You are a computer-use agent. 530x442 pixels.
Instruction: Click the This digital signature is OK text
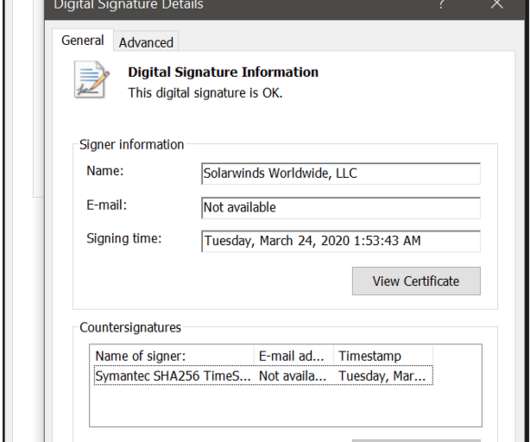click(205, 93)
